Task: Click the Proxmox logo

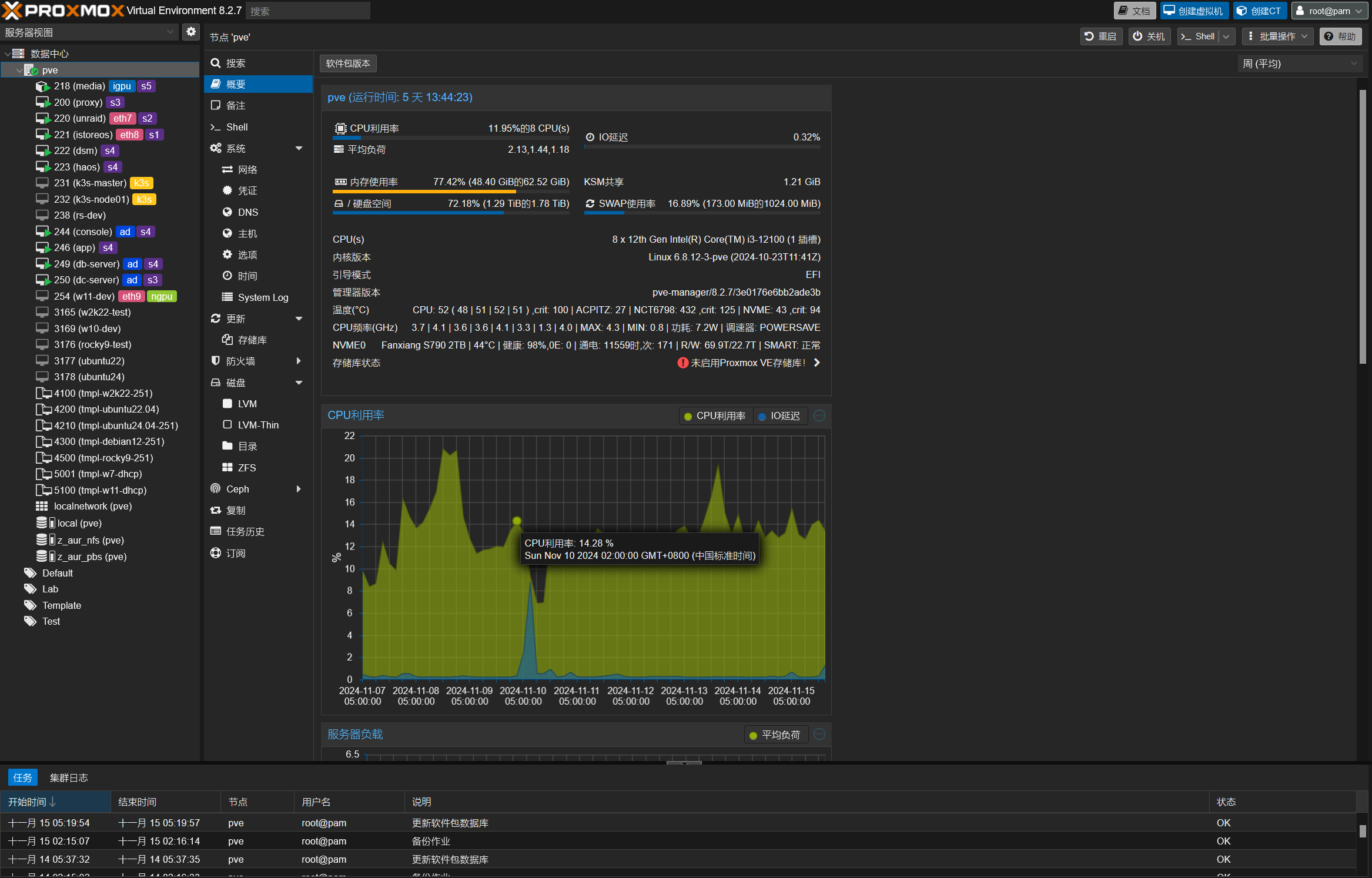Action: pos(63,11)
